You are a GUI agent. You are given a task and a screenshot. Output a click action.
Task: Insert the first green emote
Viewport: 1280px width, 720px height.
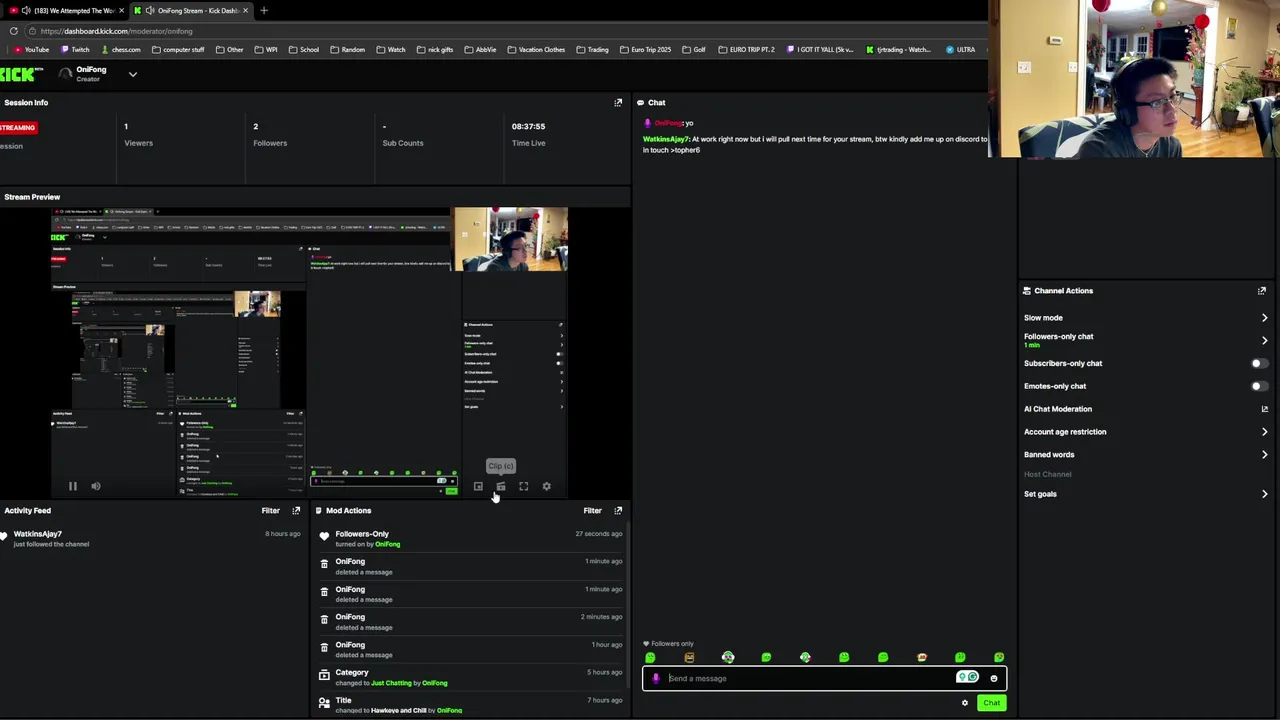pos(650,657)
